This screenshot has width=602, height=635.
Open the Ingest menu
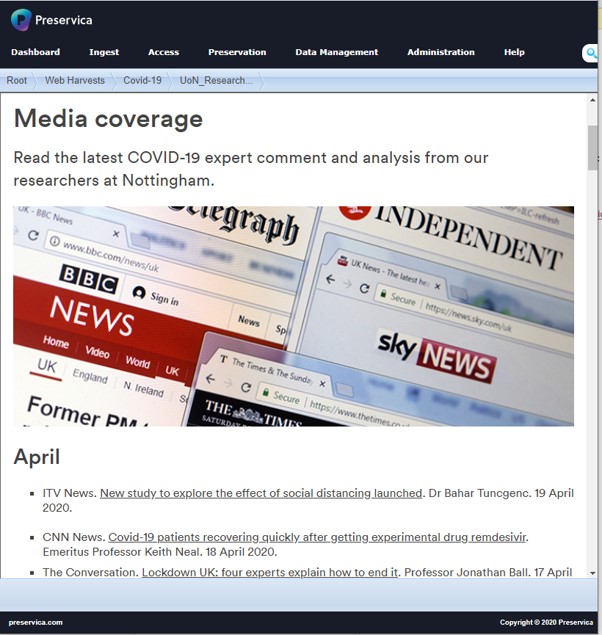104,52
